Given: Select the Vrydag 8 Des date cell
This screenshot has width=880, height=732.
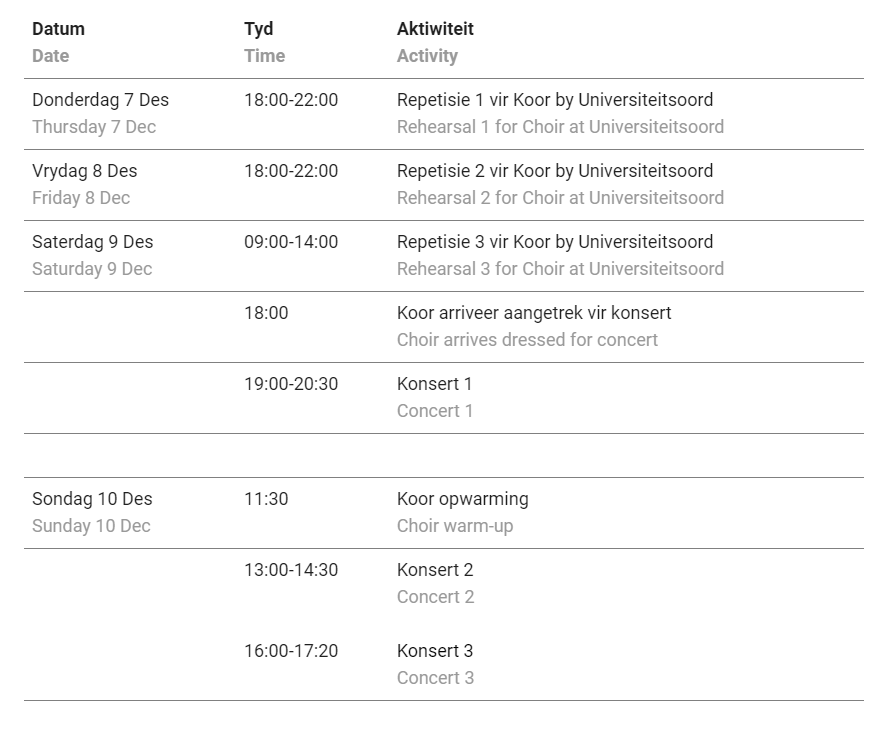Looking at the screenshot, I should [x=85, y=171].
